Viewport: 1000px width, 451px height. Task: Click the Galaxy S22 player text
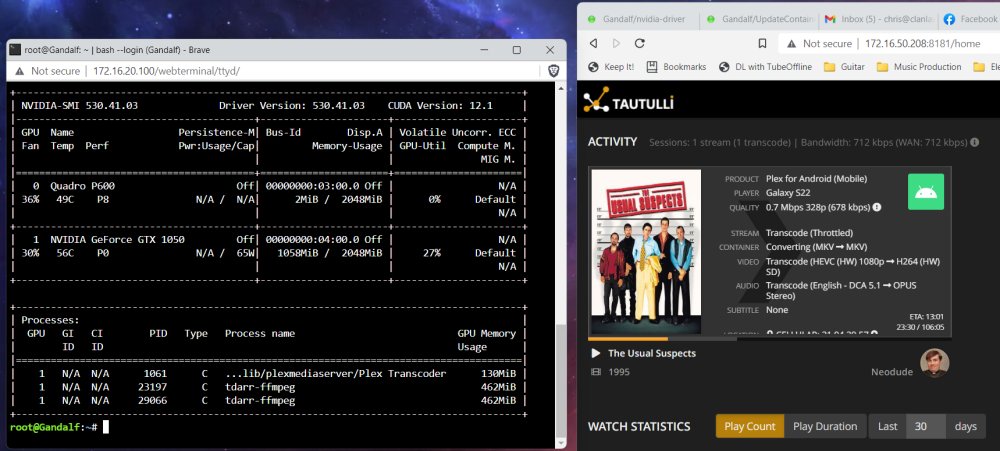pos(788,193)
